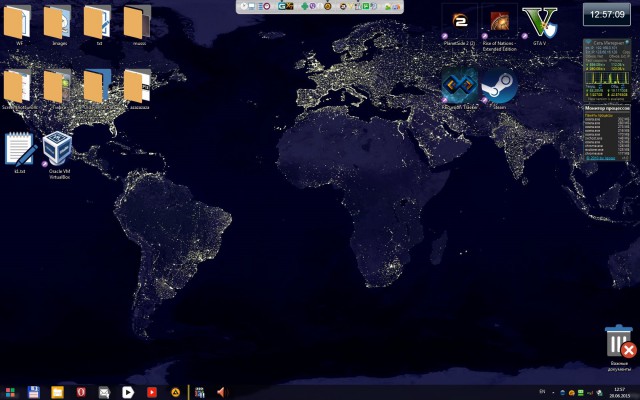Click the purple Viber icon in top dock
The height and width of the screenshot is (400, 640).
pyautogui.click(x=313, y=6)
